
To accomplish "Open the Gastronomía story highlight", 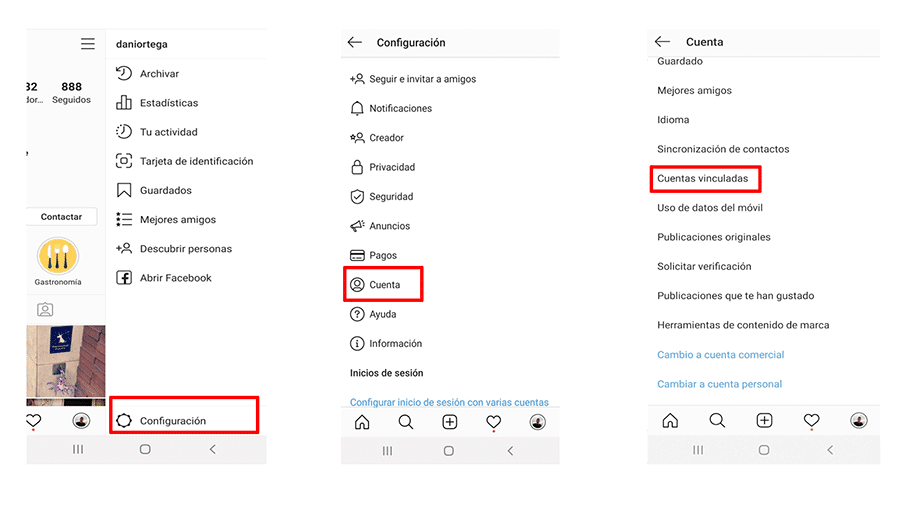I will click(58, 258).
